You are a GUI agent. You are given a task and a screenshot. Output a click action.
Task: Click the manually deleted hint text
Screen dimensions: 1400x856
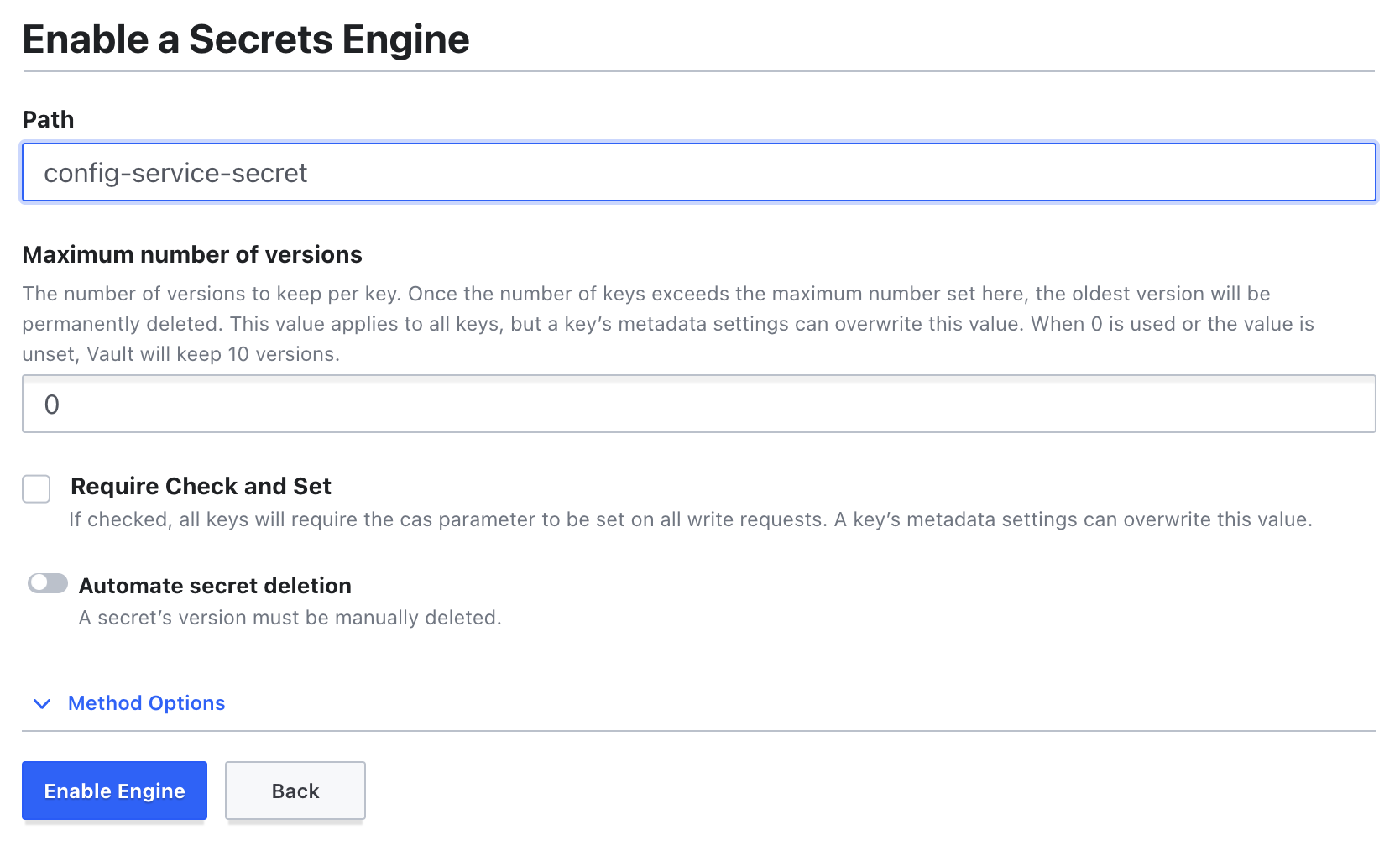tap(290, 618)
